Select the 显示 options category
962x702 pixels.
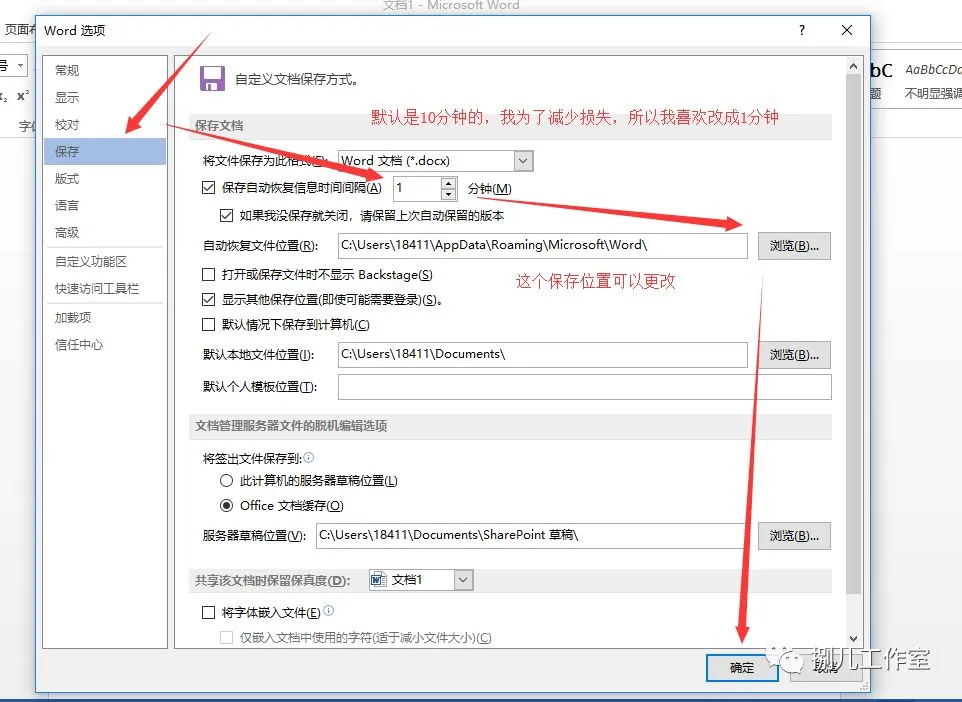(105, 97)
